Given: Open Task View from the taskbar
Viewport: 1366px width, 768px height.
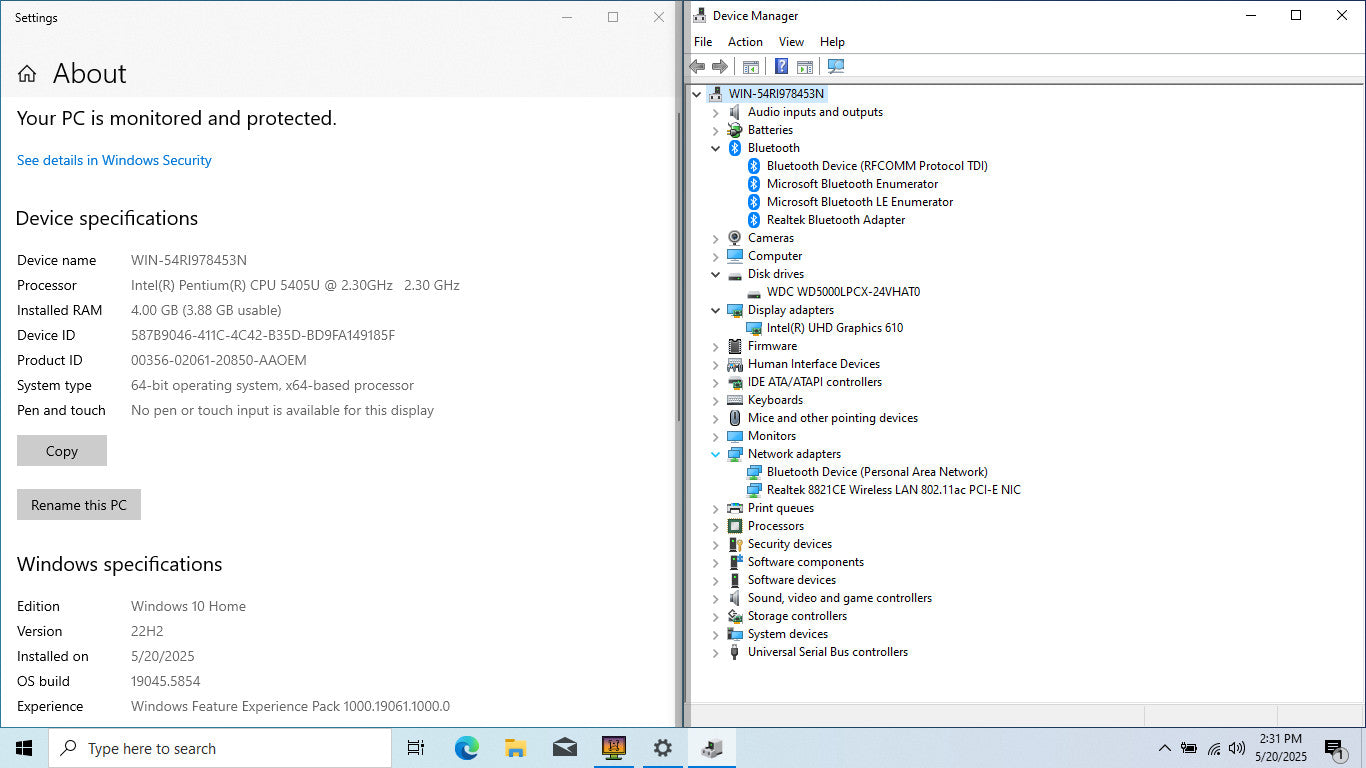Looking at the screenshot, I should pos(416,748).
